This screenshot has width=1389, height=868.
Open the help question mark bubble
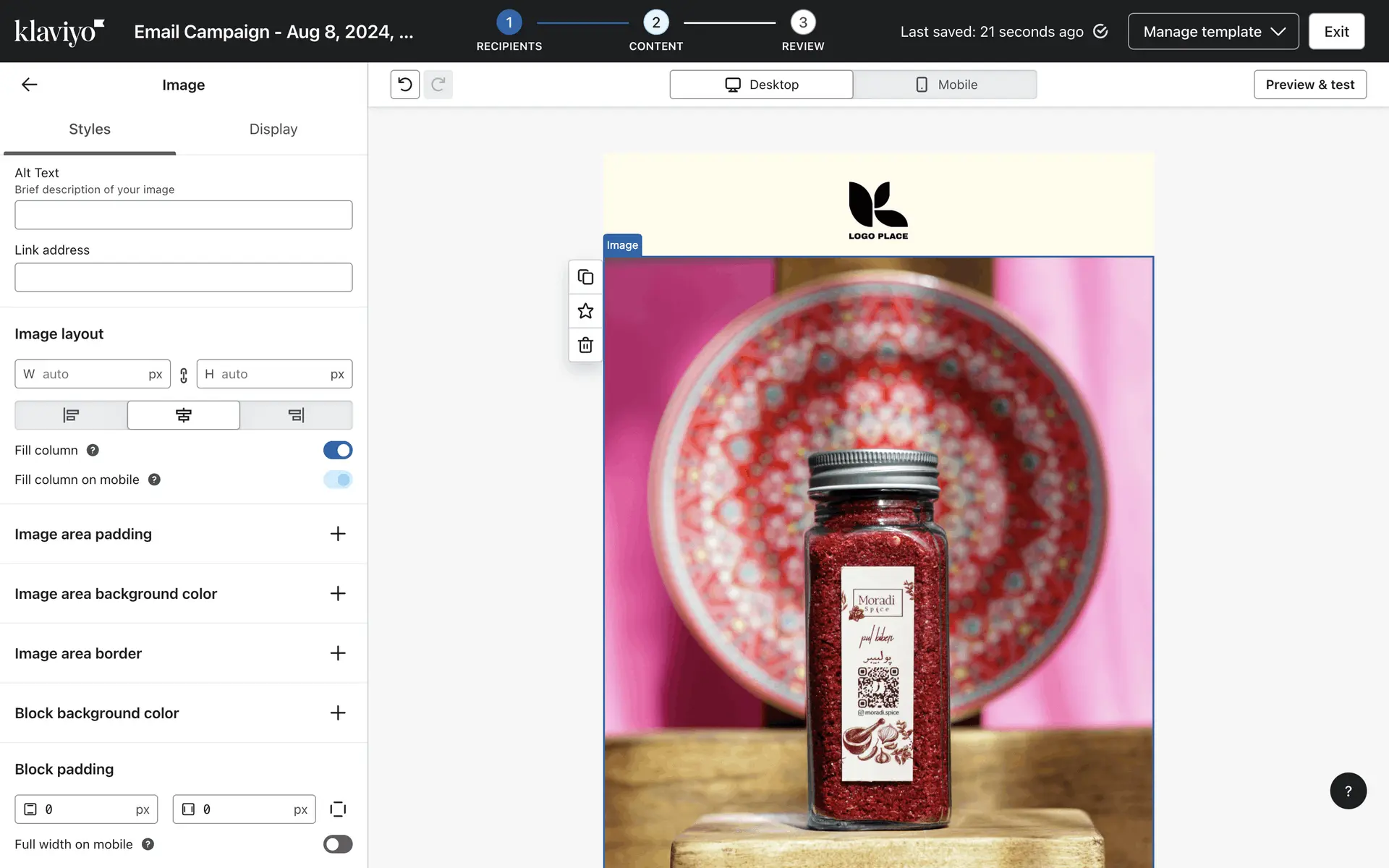[x=1348, y=791]
